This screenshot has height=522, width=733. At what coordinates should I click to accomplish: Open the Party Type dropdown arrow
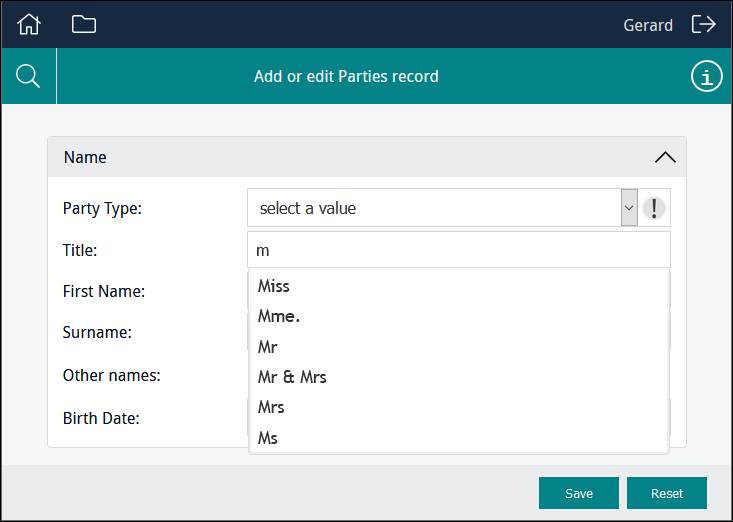pyautogui.click(x=629, y=208)
